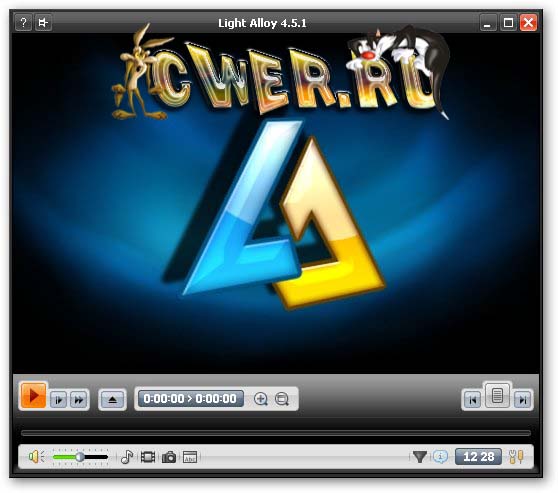Click the zoom in magnifier icon
Image resolution: width=558 pixels, height=493 pixels.
coord(260,399)
